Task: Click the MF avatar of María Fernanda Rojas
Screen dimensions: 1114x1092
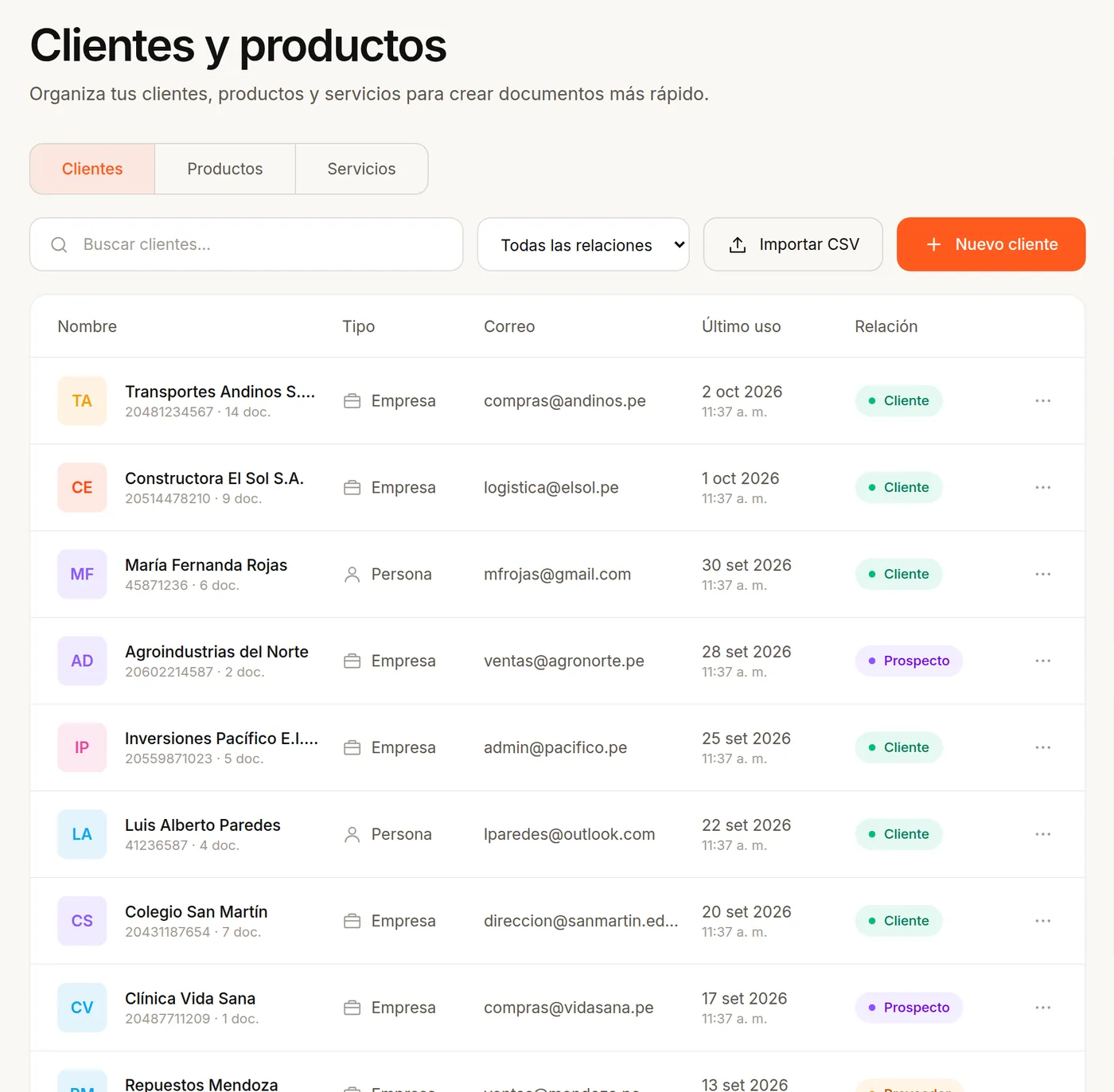Action: 82,574
